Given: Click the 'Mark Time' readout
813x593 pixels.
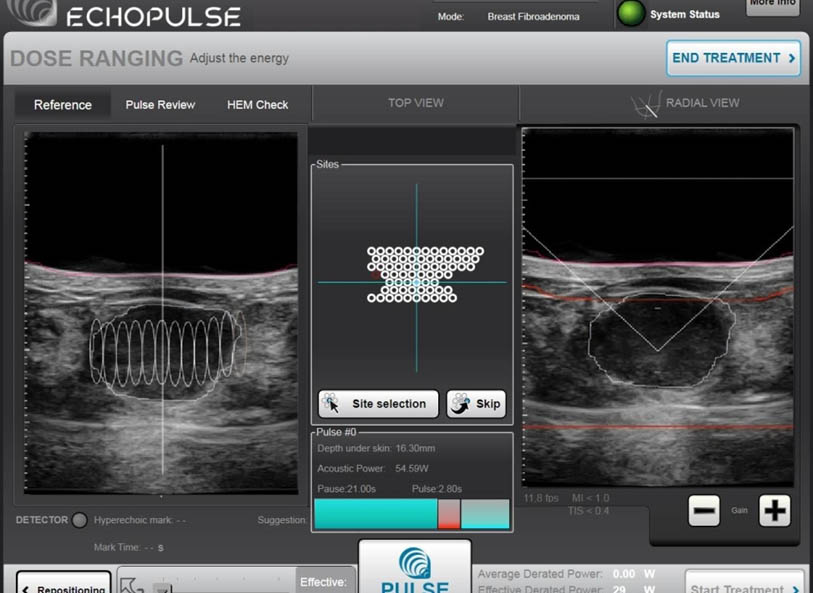Looking at the screenshot, I should click(x=129, y=547).
